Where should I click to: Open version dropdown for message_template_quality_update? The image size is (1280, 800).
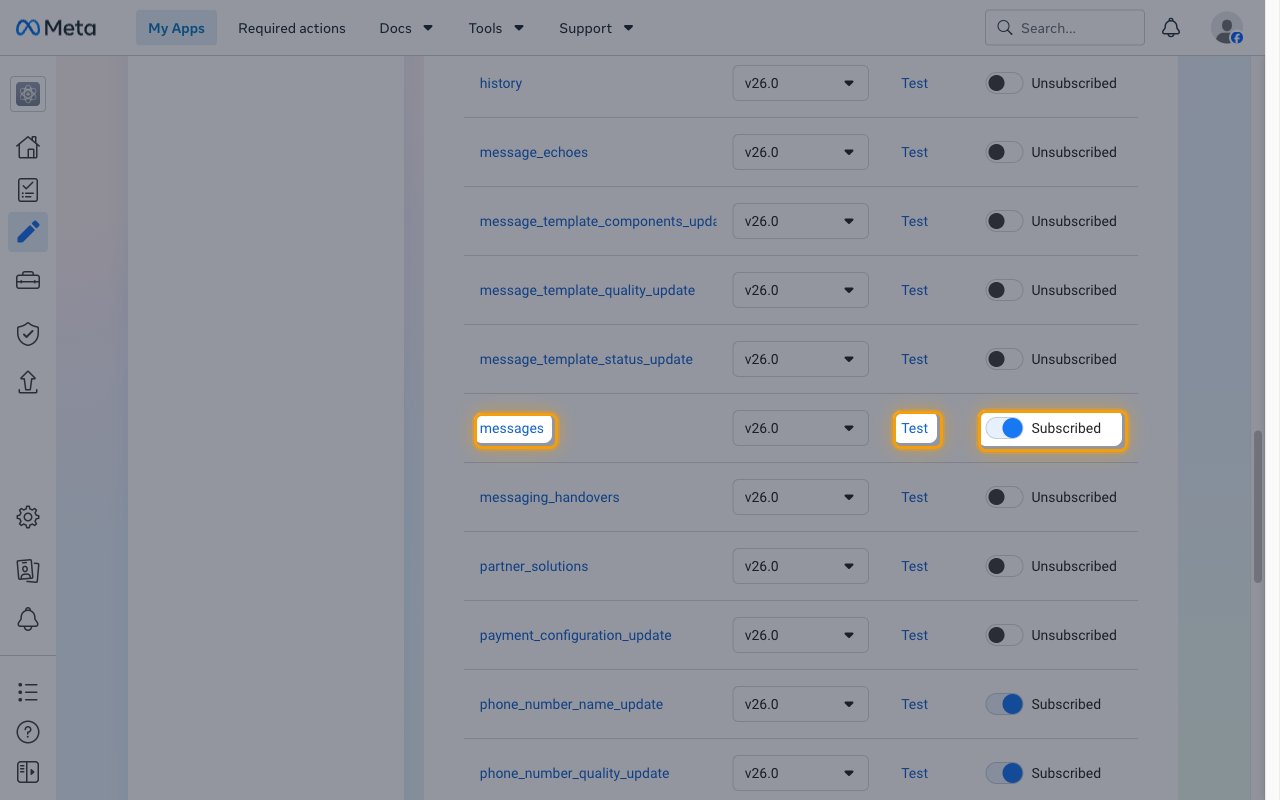800,290
